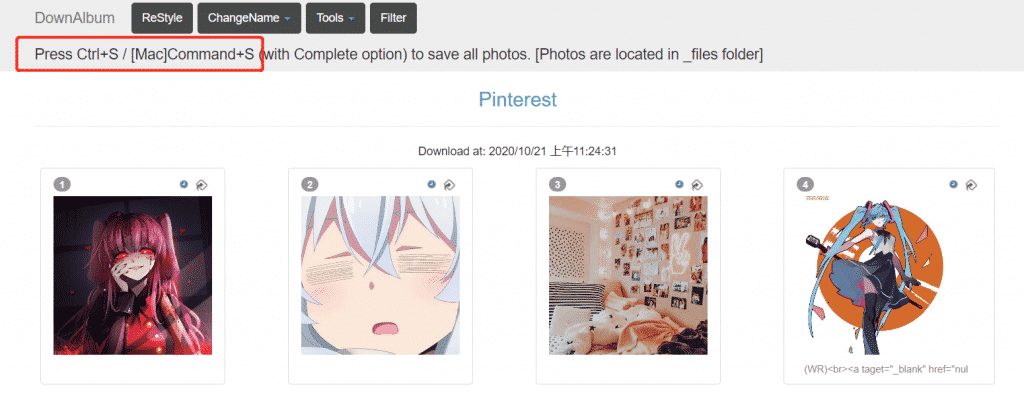Image resolution: width=1024 pixels, height=395 pixels.
Task: Click the blue clock icon on photo 4
Action: [x=953, y=185]
